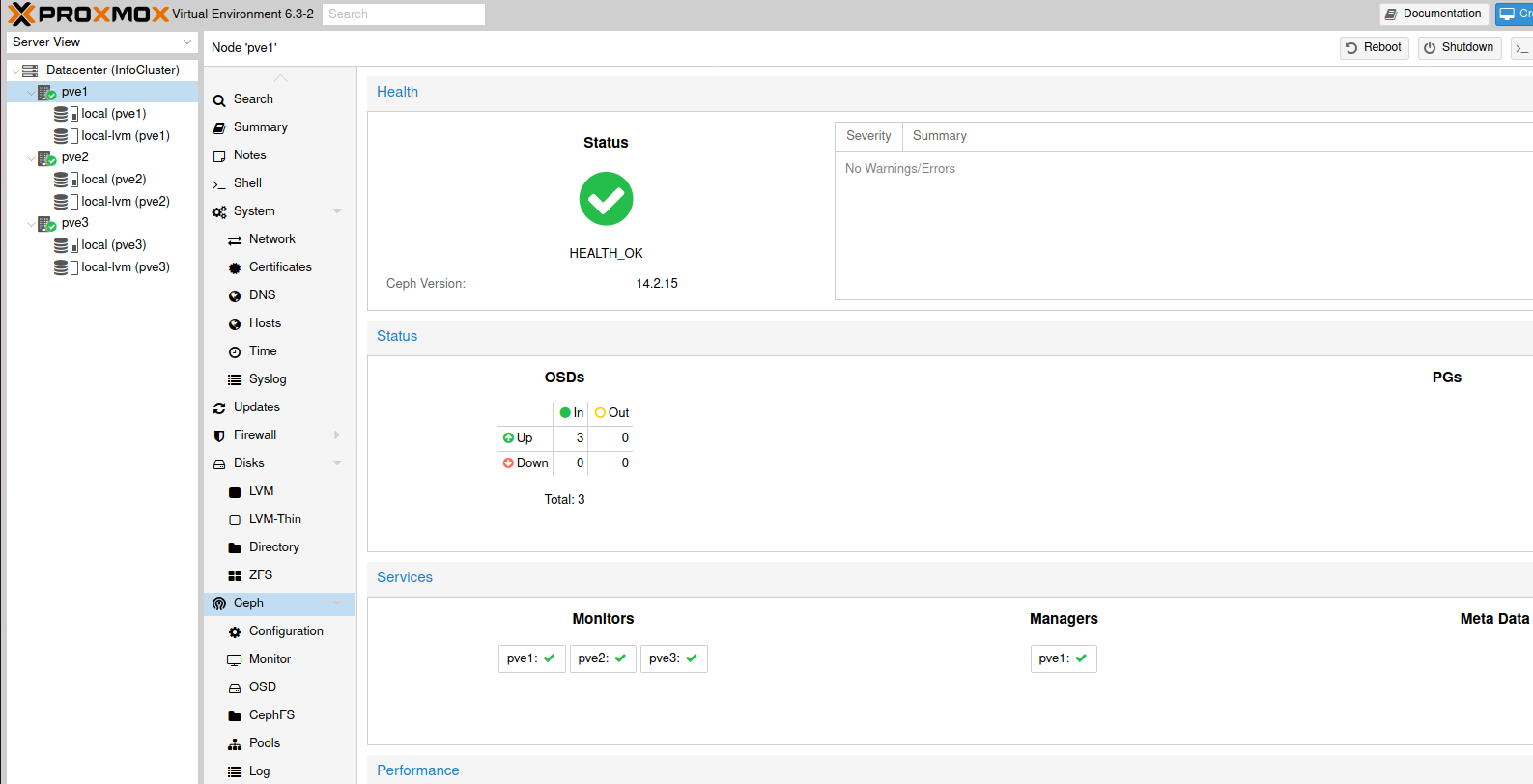Click the Create button in header

tap(1515, 14)
